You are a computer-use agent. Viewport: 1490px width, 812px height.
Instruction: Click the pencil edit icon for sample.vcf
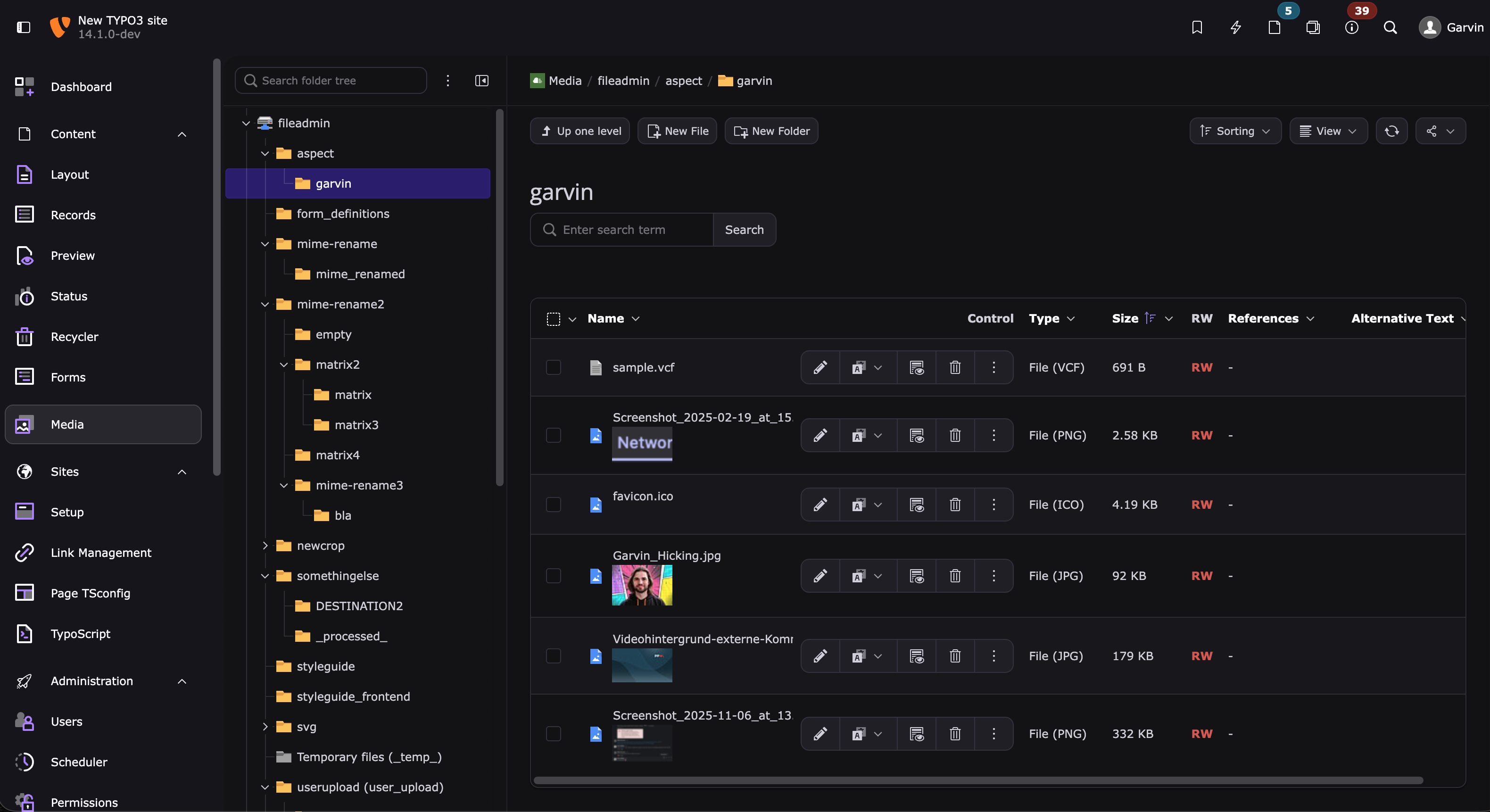[819, 367]
